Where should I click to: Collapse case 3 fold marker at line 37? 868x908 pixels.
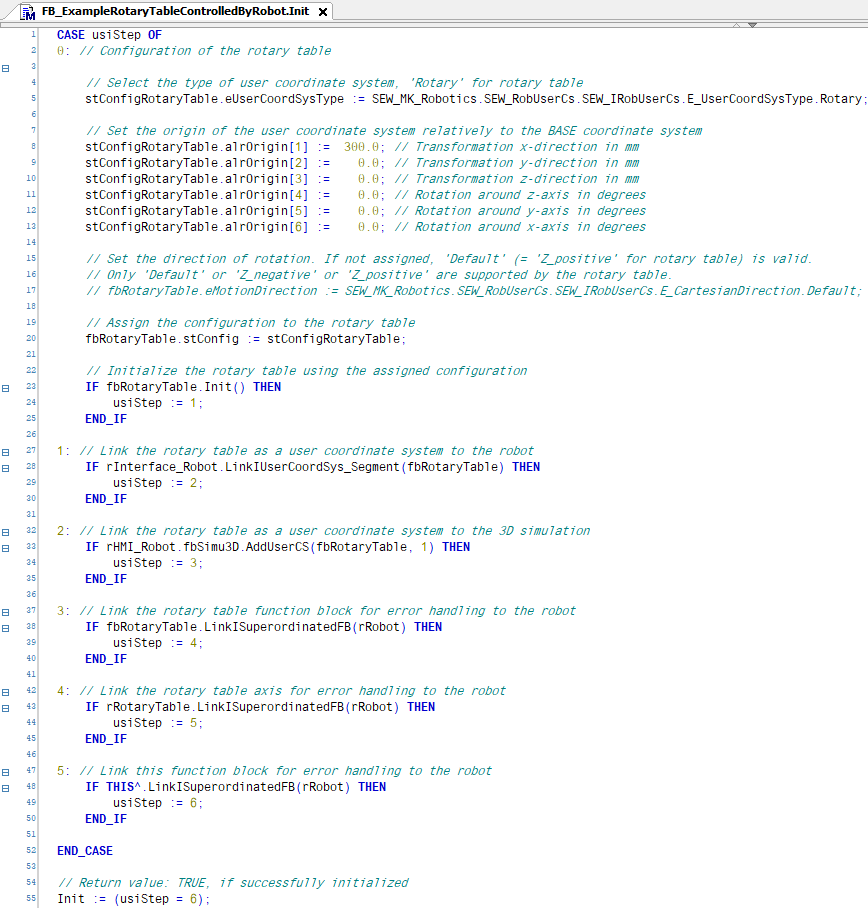[x=6, y=611]
